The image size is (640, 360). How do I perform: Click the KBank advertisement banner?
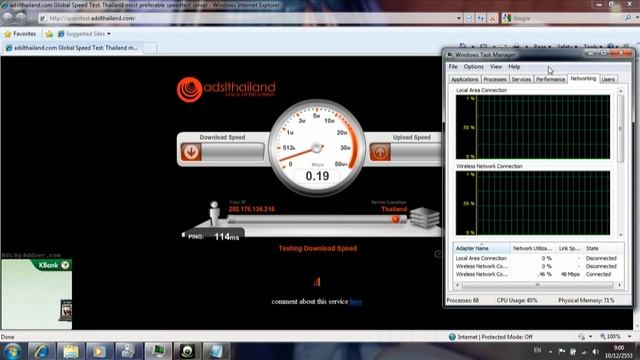37,294
